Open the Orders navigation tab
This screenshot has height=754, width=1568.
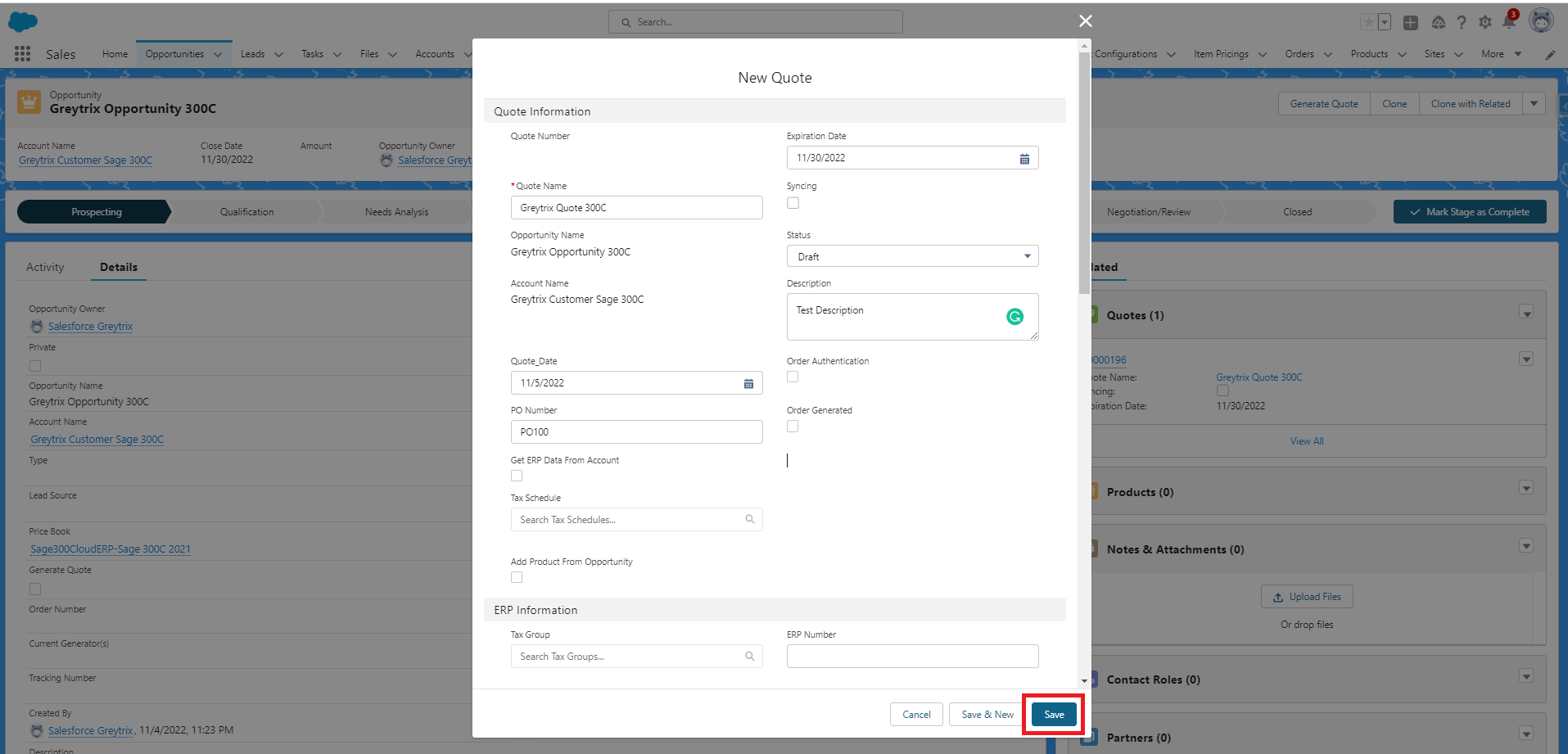(x=1299, y=54)
